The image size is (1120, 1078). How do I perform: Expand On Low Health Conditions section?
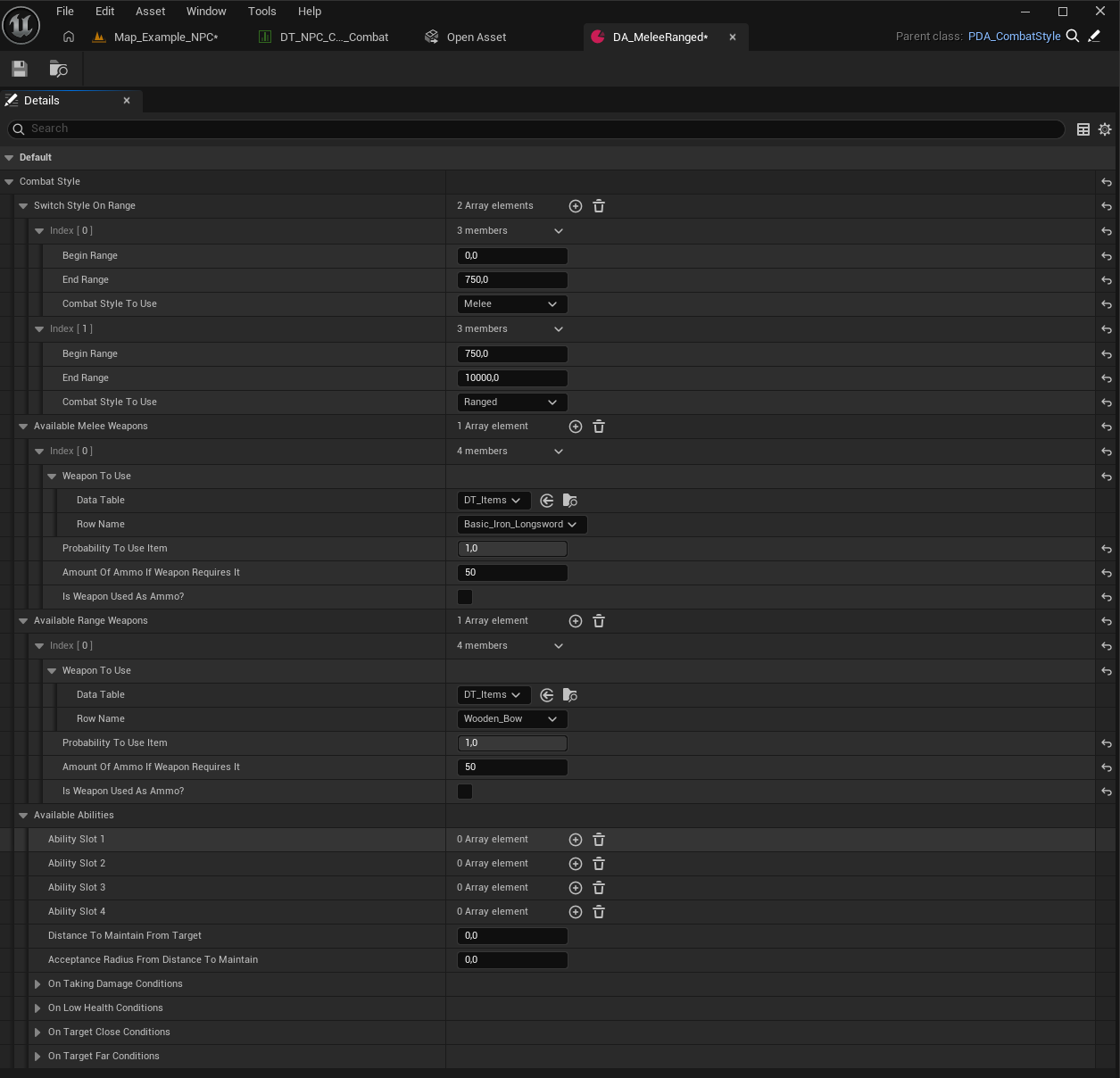(x=37, y=1008)
